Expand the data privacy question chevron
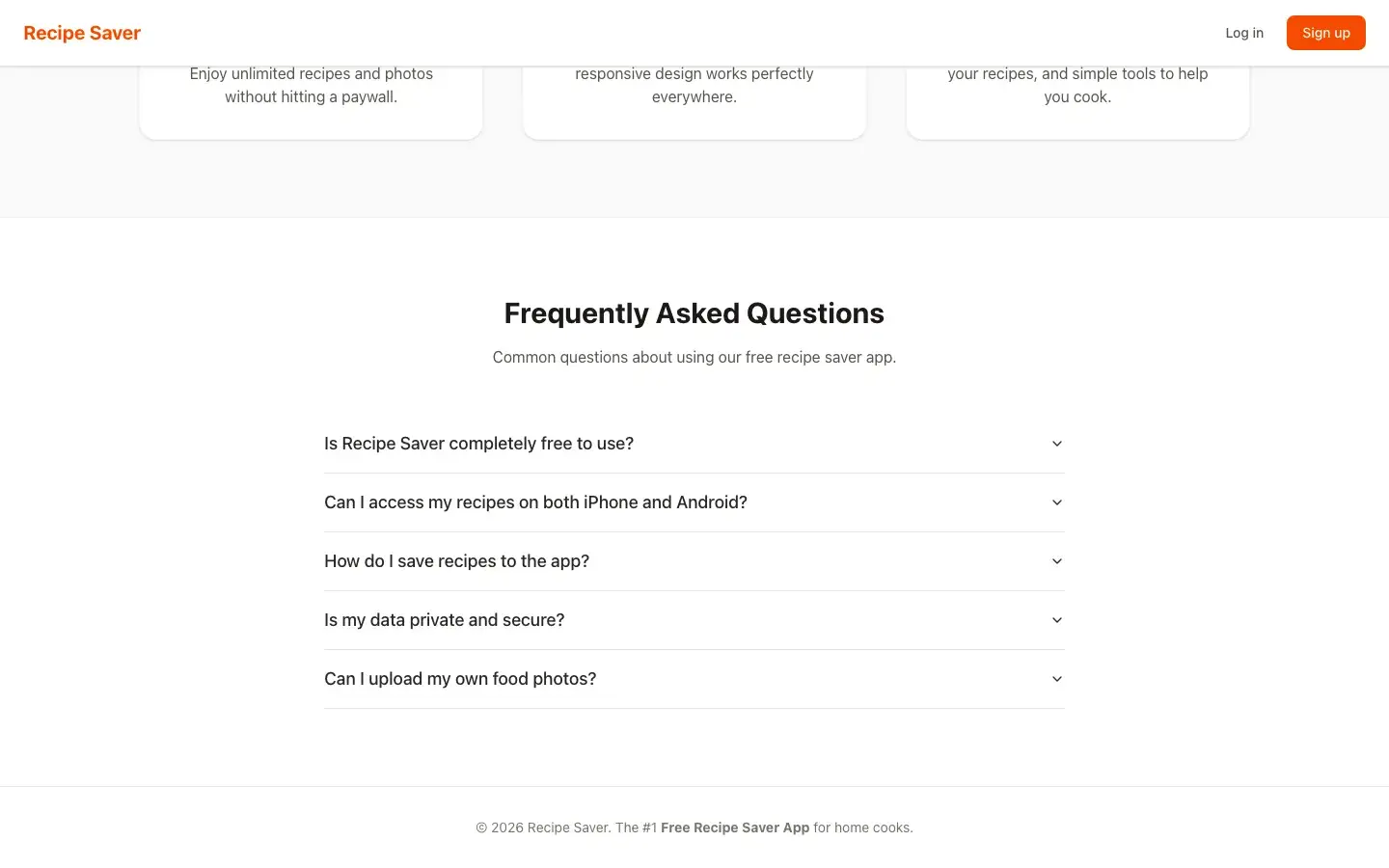Screen dimensions: 1389x868 [x=1056, y=620]
